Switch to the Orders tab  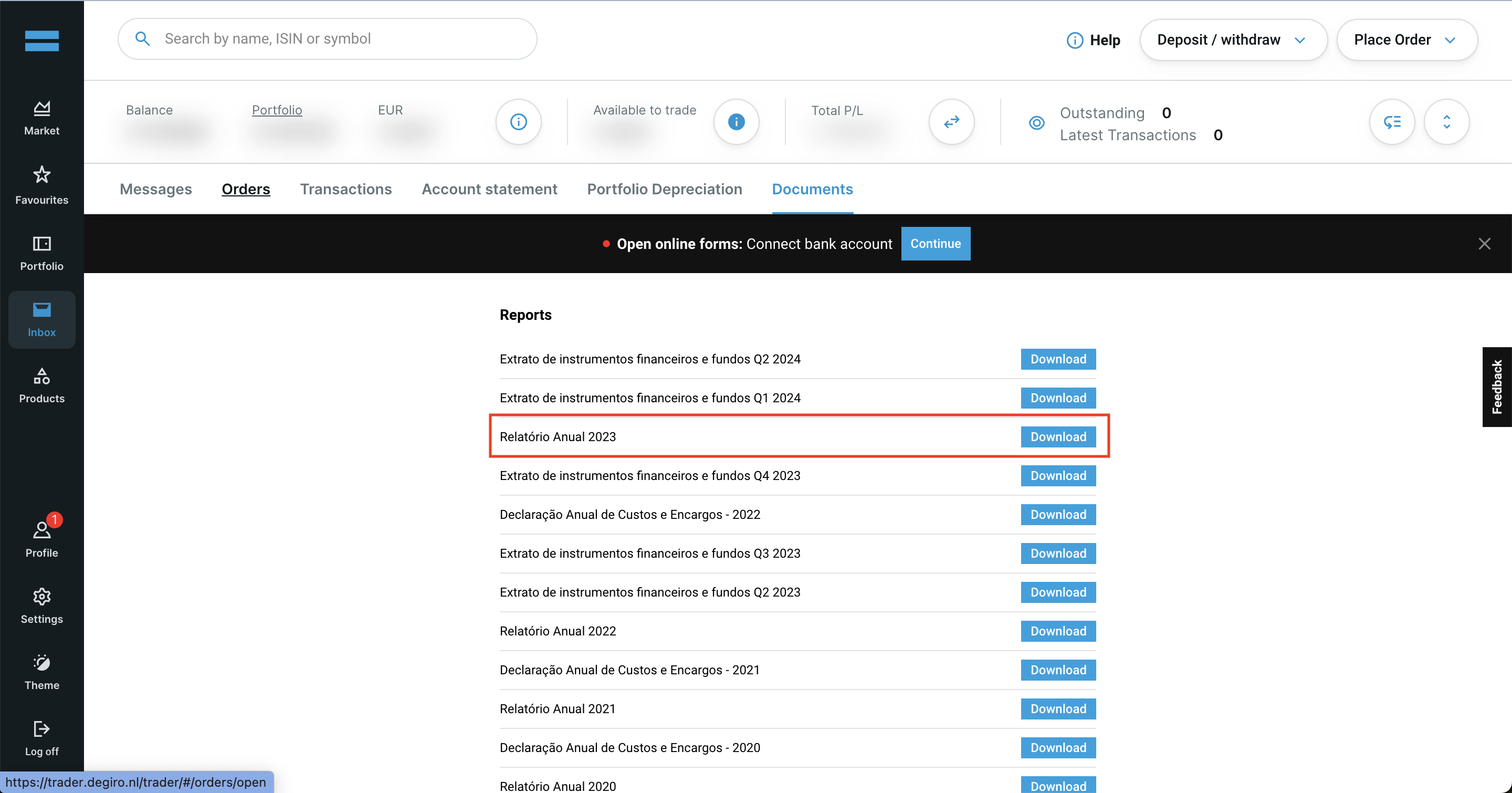coord(246,190)
